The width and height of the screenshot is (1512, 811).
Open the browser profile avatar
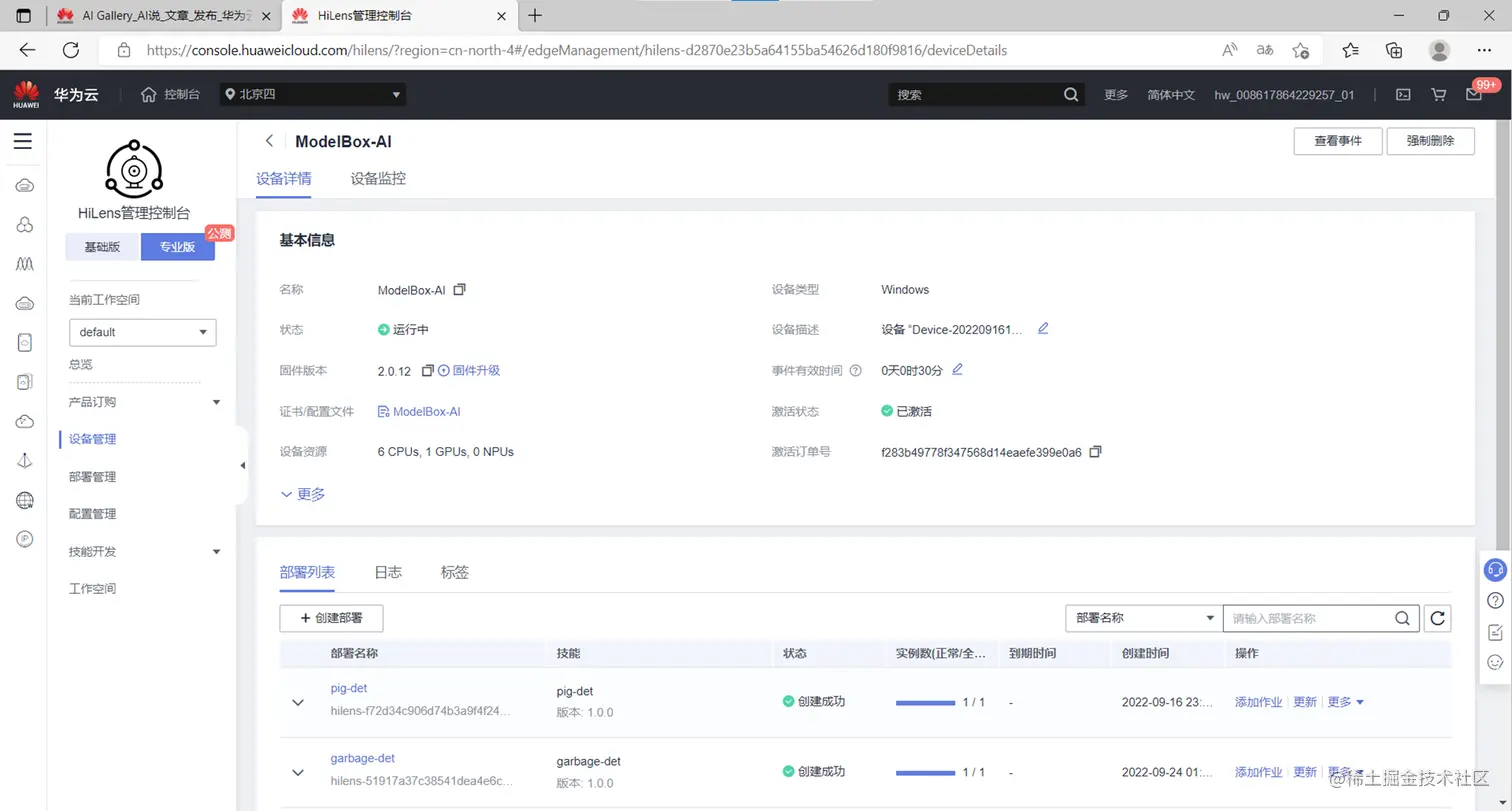1439,50
